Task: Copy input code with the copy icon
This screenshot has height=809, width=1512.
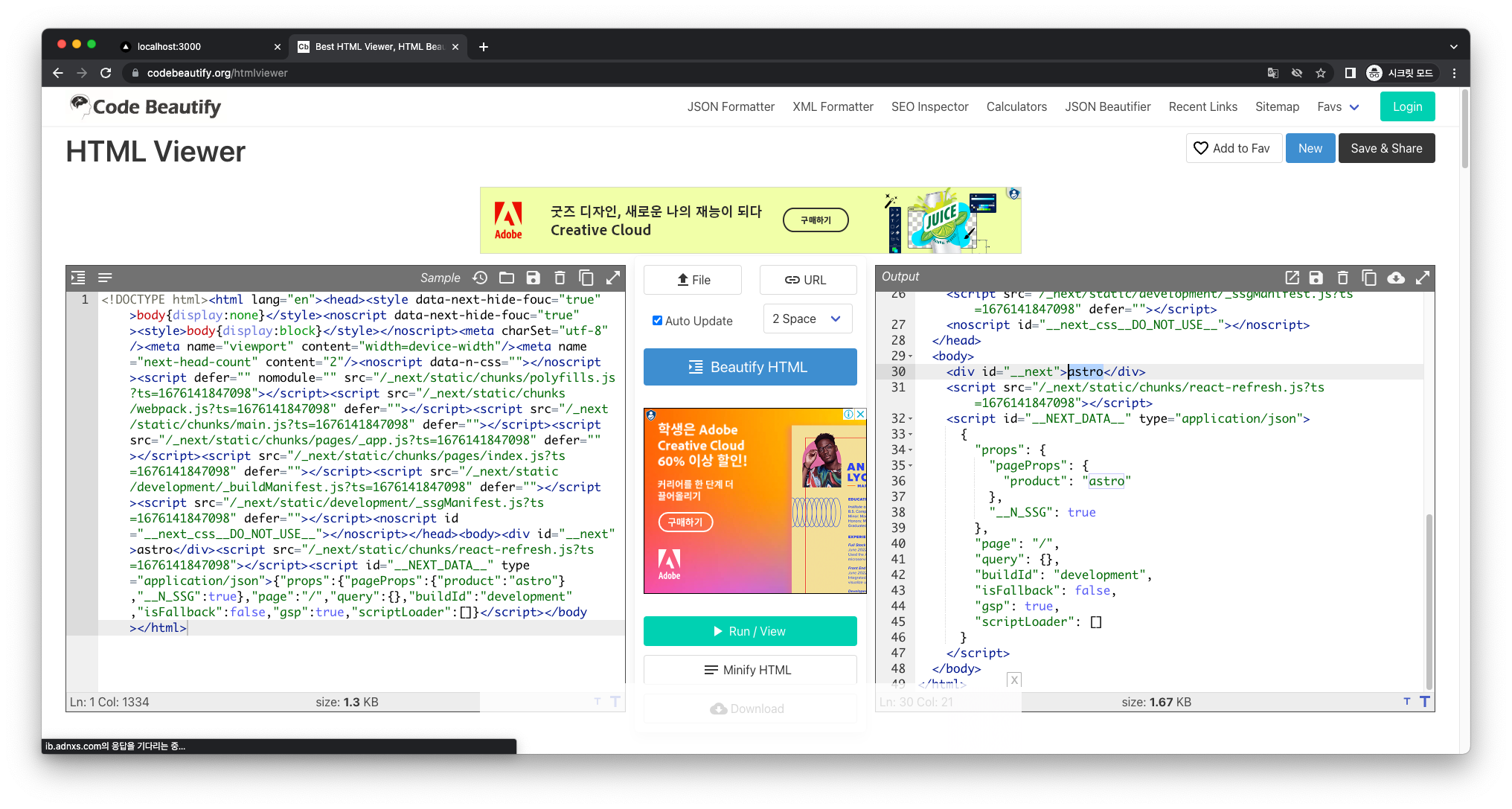Action: pyautogui.click(x=586, y=278)
